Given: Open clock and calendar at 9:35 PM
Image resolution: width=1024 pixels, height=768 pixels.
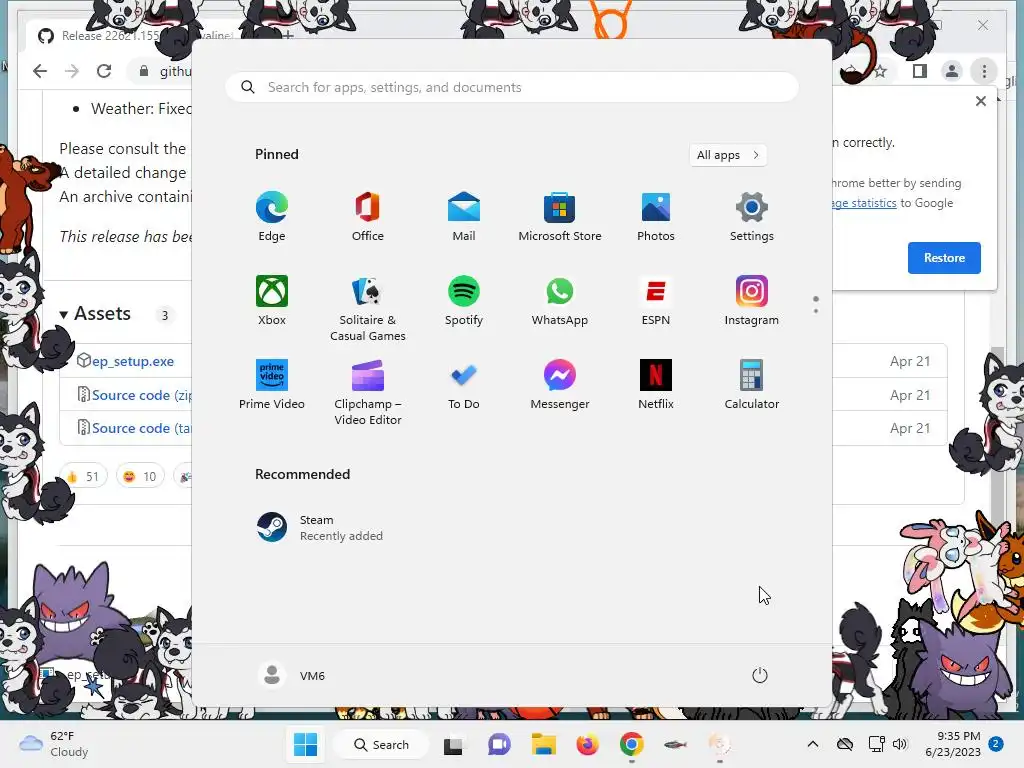Looking at the screenshot, I should tap(952, 744).
